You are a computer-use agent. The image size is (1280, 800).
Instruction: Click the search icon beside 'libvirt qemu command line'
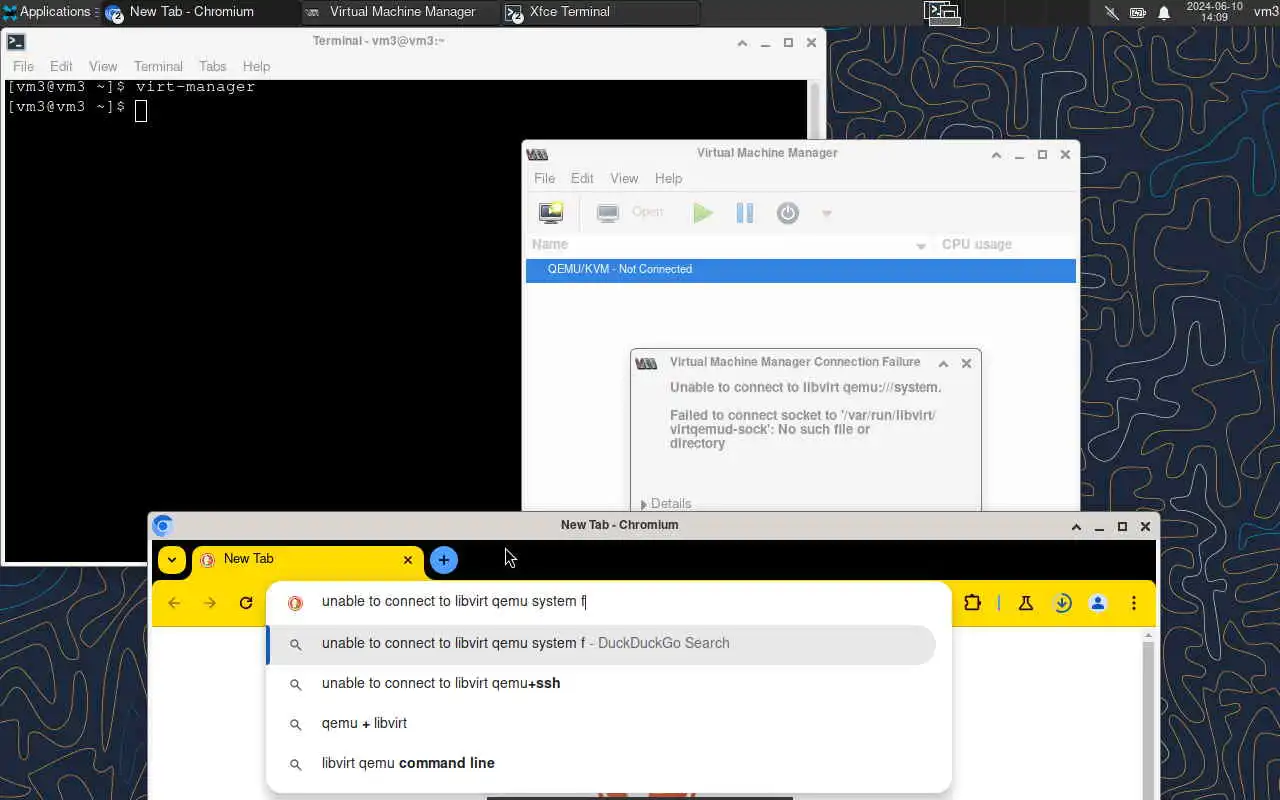point(295,765)
